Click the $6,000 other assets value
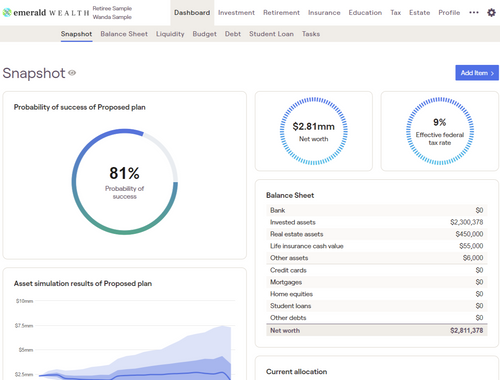Image resolution: width=500 pixels, height=380 pixels. coord(473,258)
